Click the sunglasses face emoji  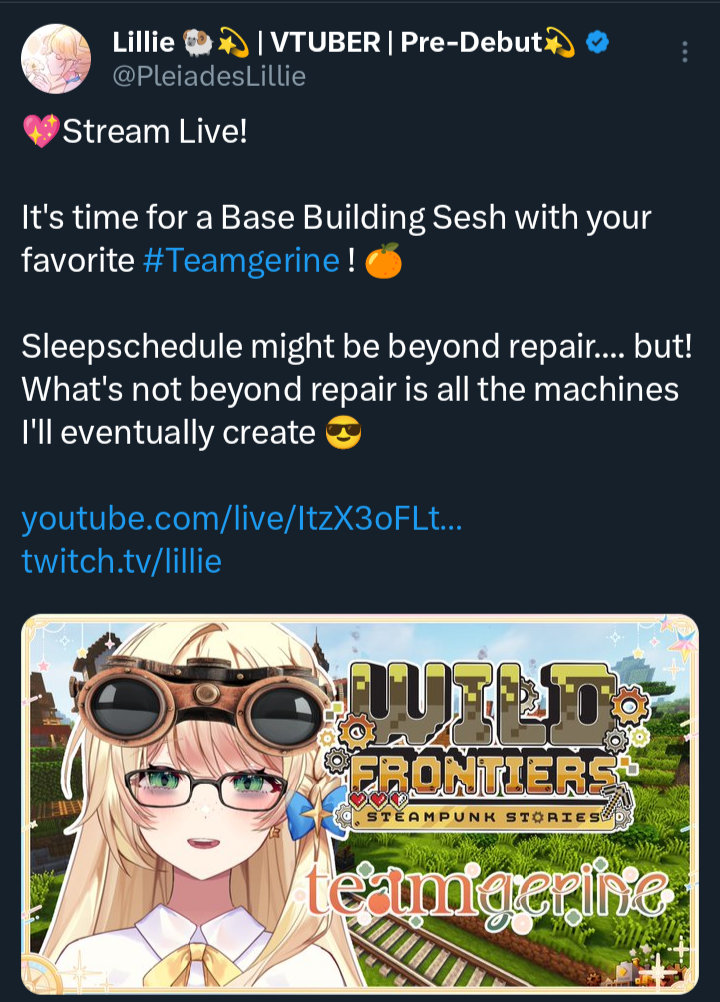point(343,433)
